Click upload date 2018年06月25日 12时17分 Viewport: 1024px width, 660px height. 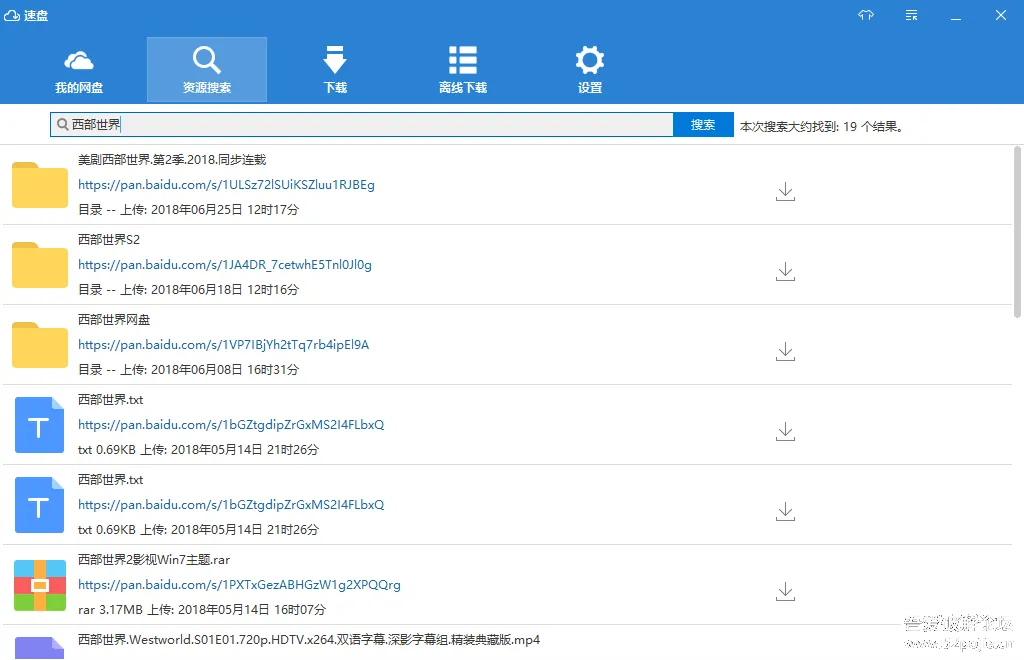(x=225, y=210)
